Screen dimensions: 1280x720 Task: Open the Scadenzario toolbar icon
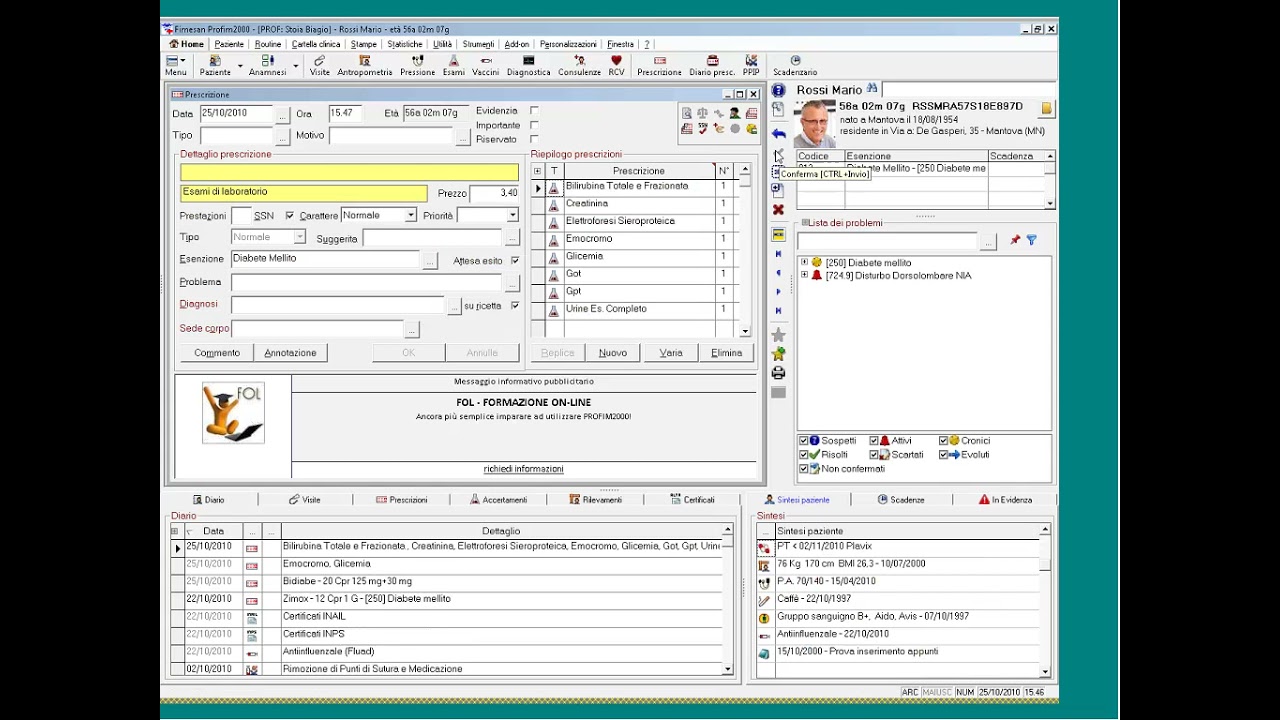click(x=795, y=66)
